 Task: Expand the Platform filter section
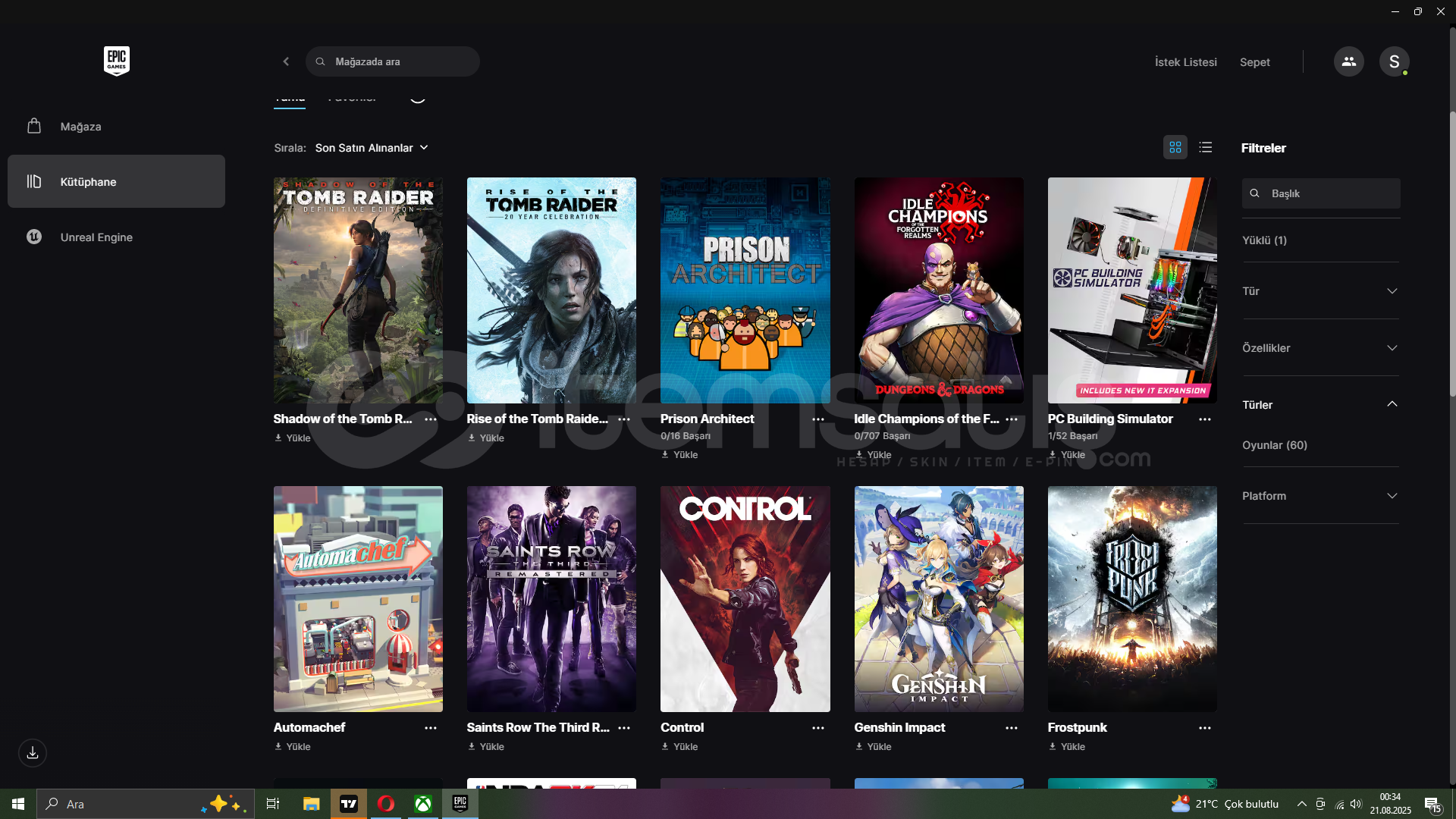point(1321,496)
